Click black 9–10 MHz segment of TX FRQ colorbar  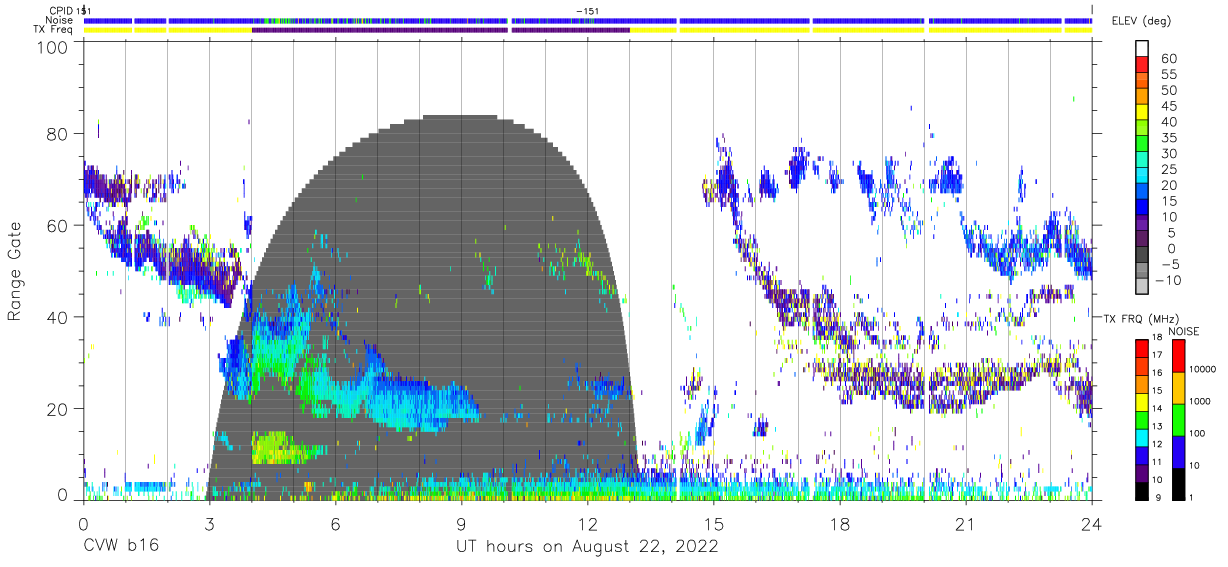1142,489
